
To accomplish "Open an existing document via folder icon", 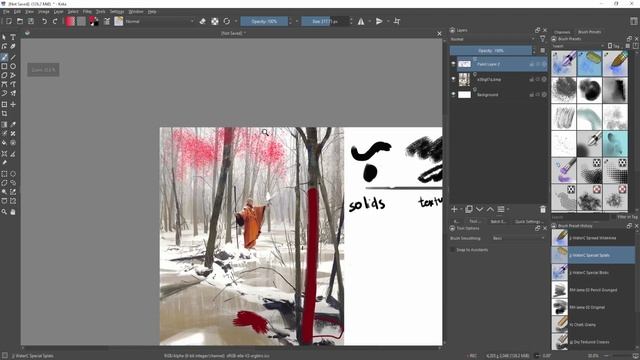I will coord(20,21).
